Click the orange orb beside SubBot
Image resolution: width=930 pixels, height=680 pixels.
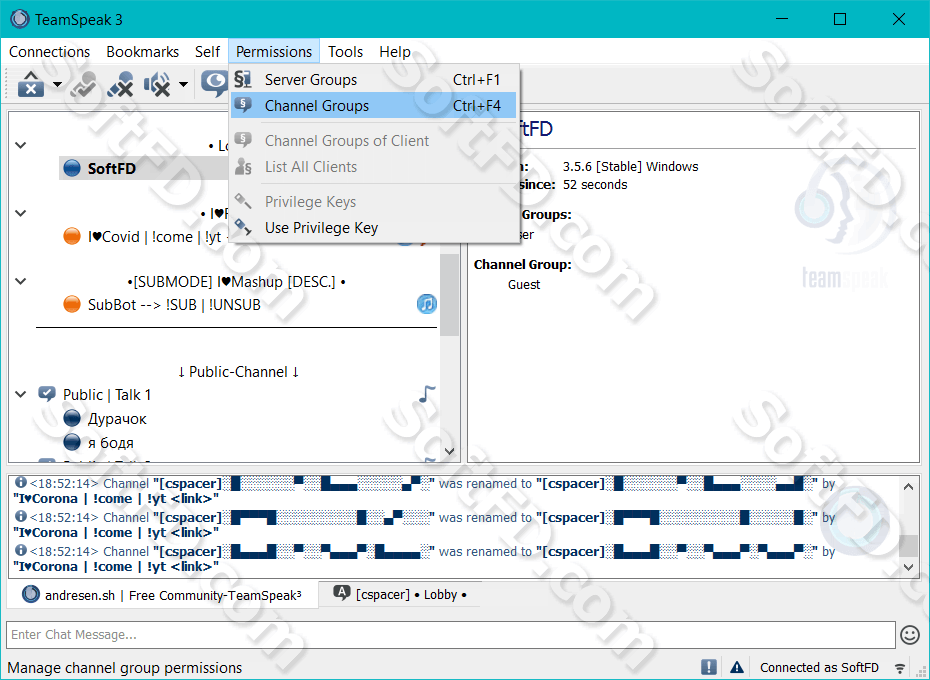click(72, 304)
